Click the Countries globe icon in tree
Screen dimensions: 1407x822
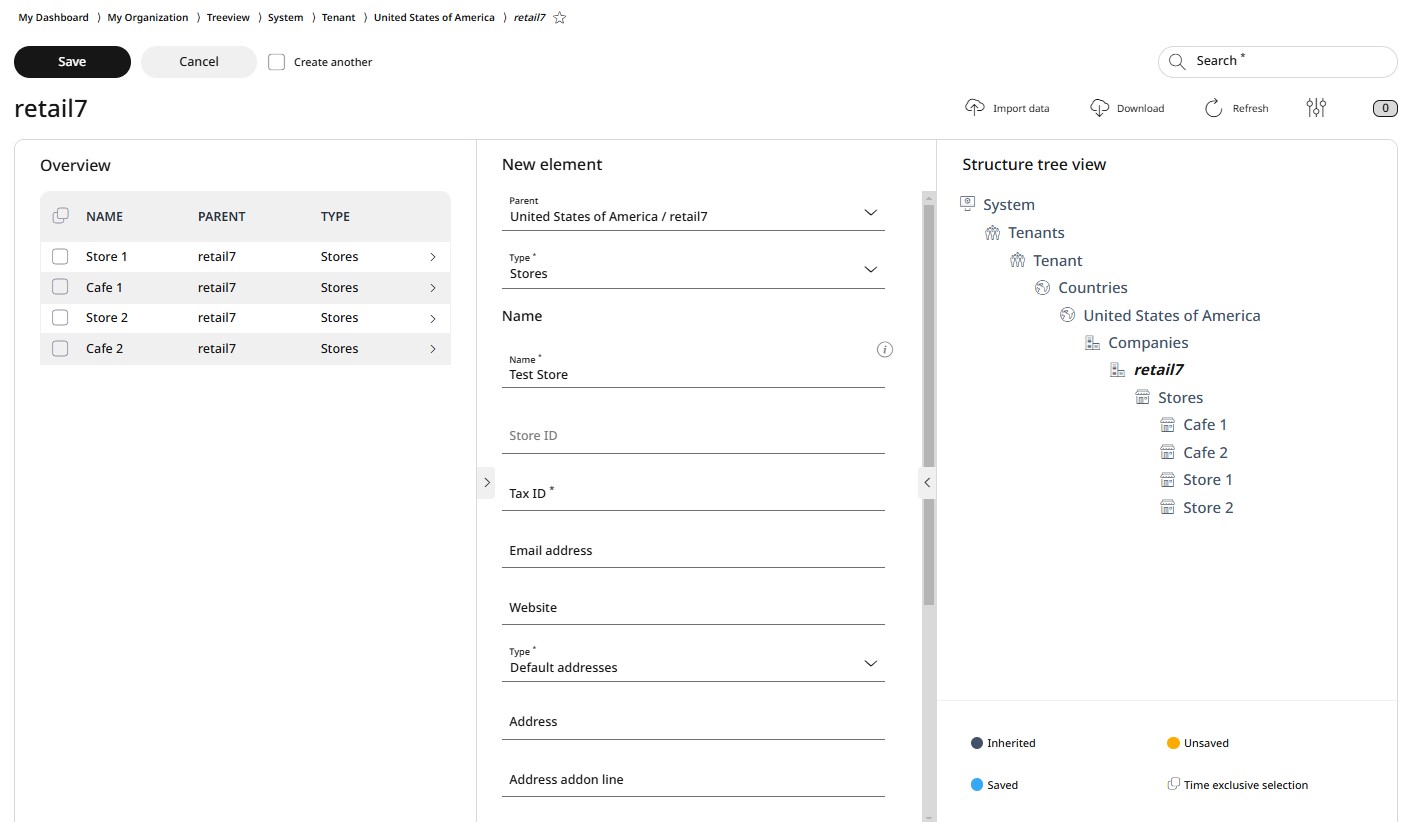point(1042,287)
